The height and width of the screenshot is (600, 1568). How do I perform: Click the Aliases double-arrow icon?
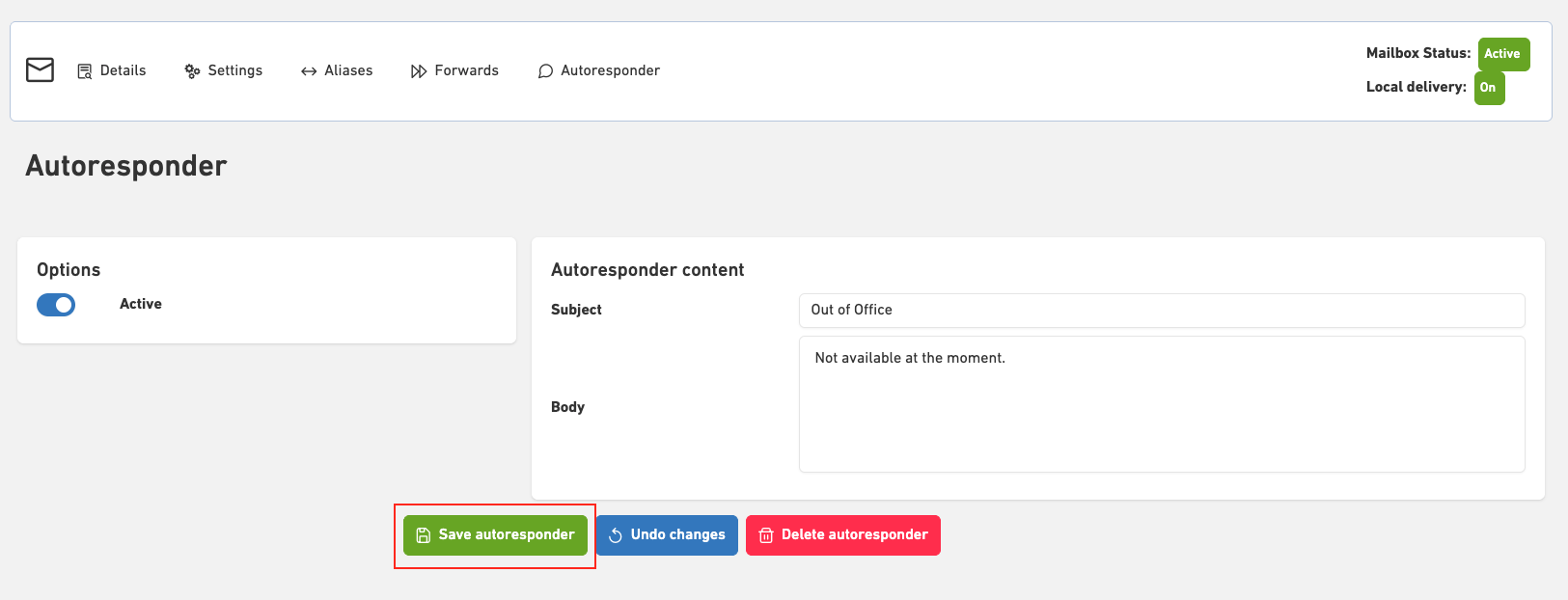pyautogui.click(x=309, y=71)
